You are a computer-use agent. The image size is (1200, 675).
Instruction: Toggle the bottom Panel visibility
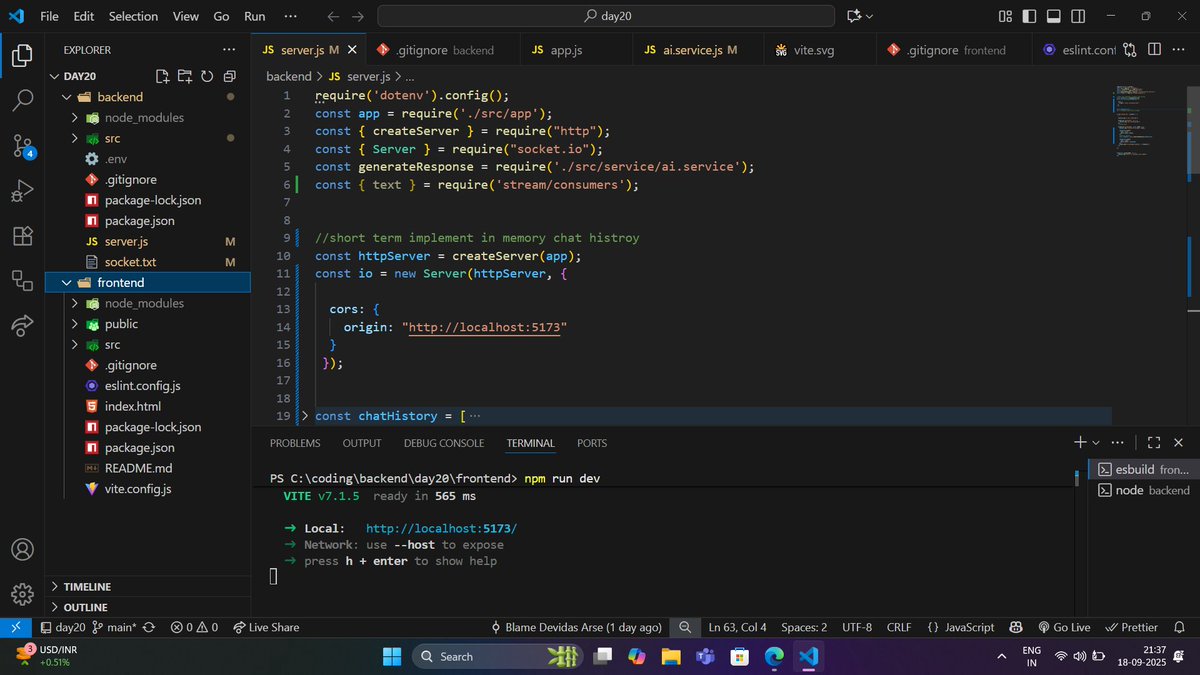1053,16
